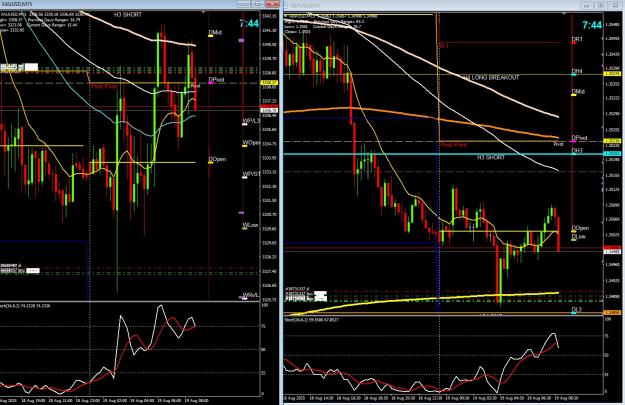Click the 7:44 candle timer on XAUUSD chart

(x=249, y=24)
